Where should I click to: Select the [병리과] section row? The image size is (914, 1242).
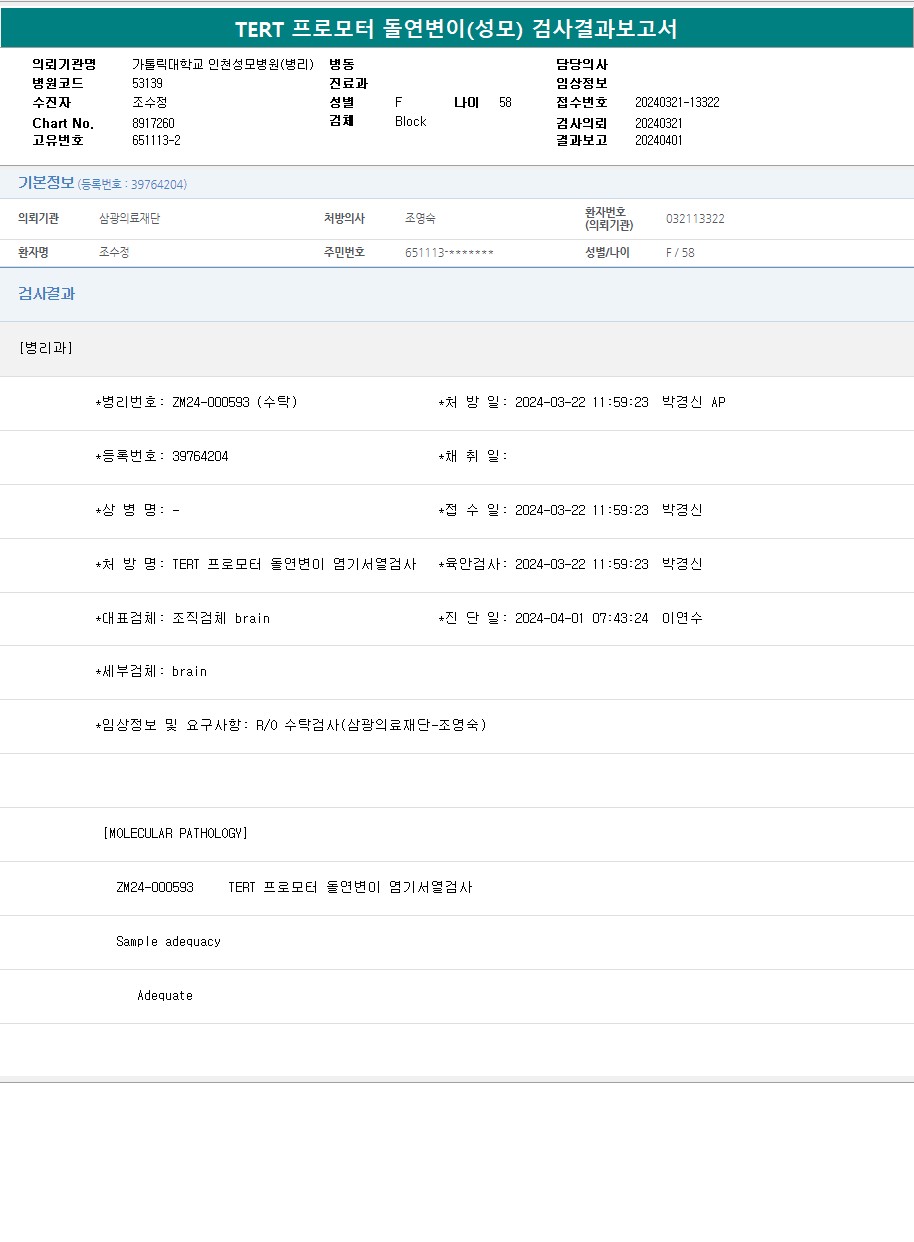click(x=46, y=348)
